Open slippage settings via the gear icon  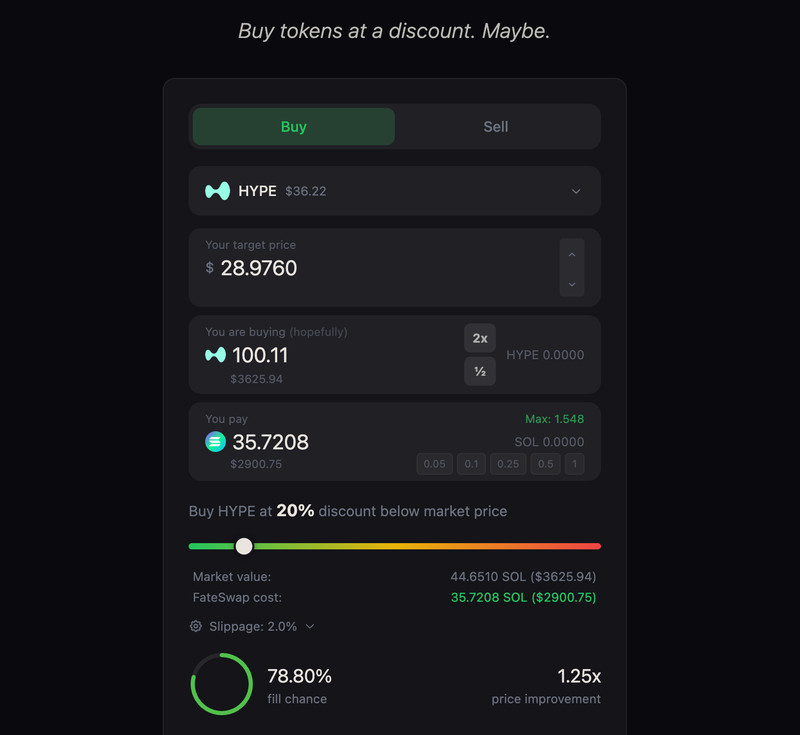click(x=194, y=626)
